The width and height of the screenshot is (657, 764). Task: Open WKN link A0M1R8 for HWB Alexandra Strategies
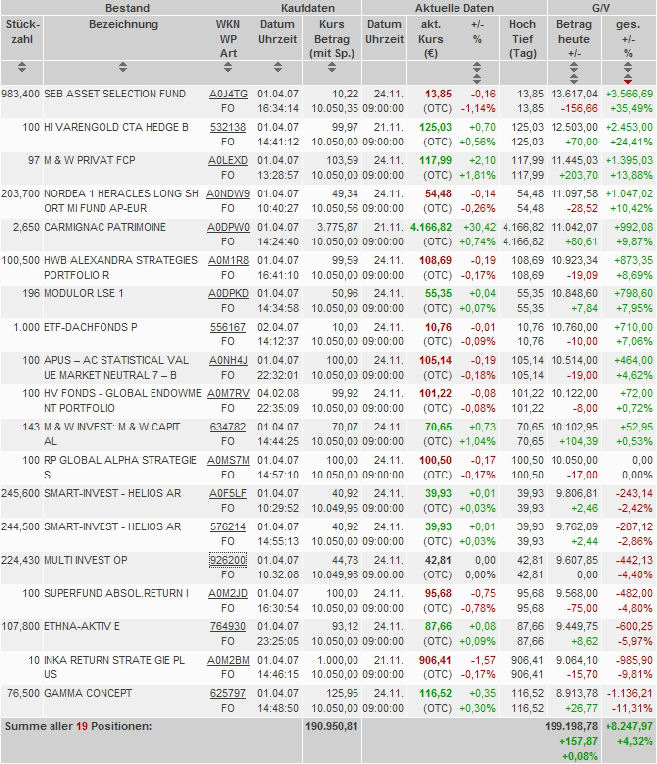228,261
